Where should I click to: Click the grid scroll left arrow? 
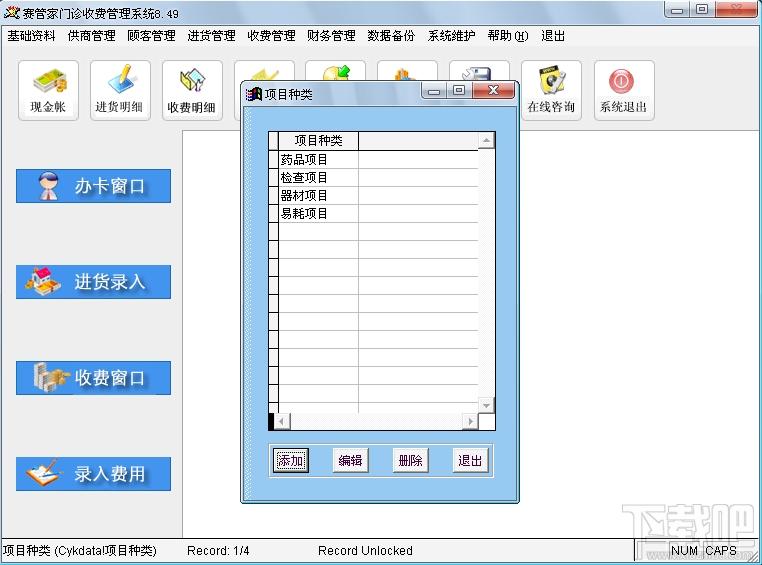pyautogui.click(x=282, y=421)
